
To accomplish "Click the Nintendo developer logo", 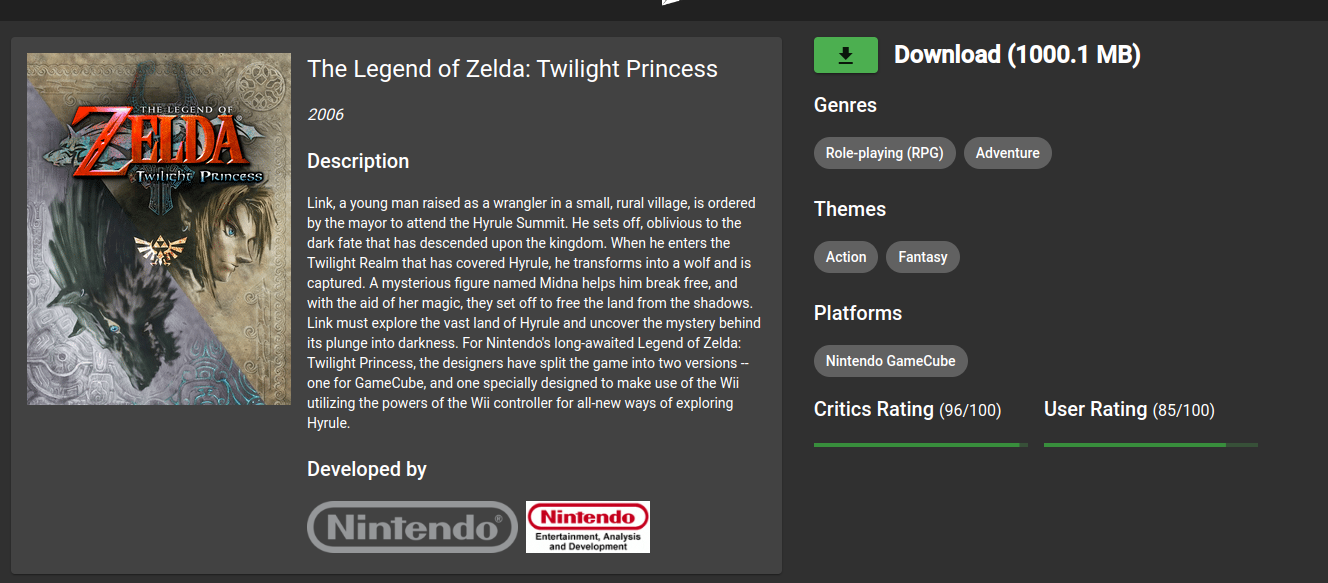I will tap(412, 527).
